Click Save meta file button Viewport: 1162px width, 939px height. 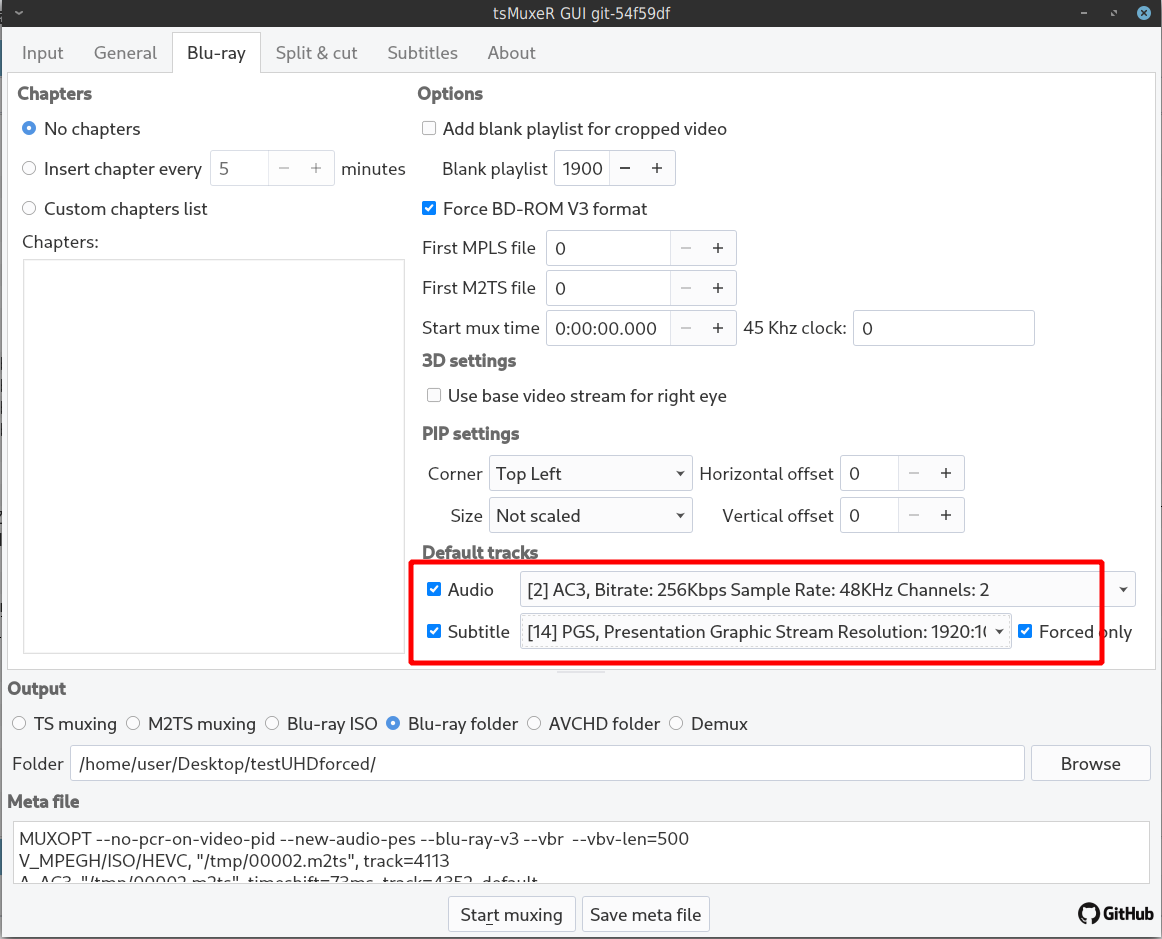point(645,915)
